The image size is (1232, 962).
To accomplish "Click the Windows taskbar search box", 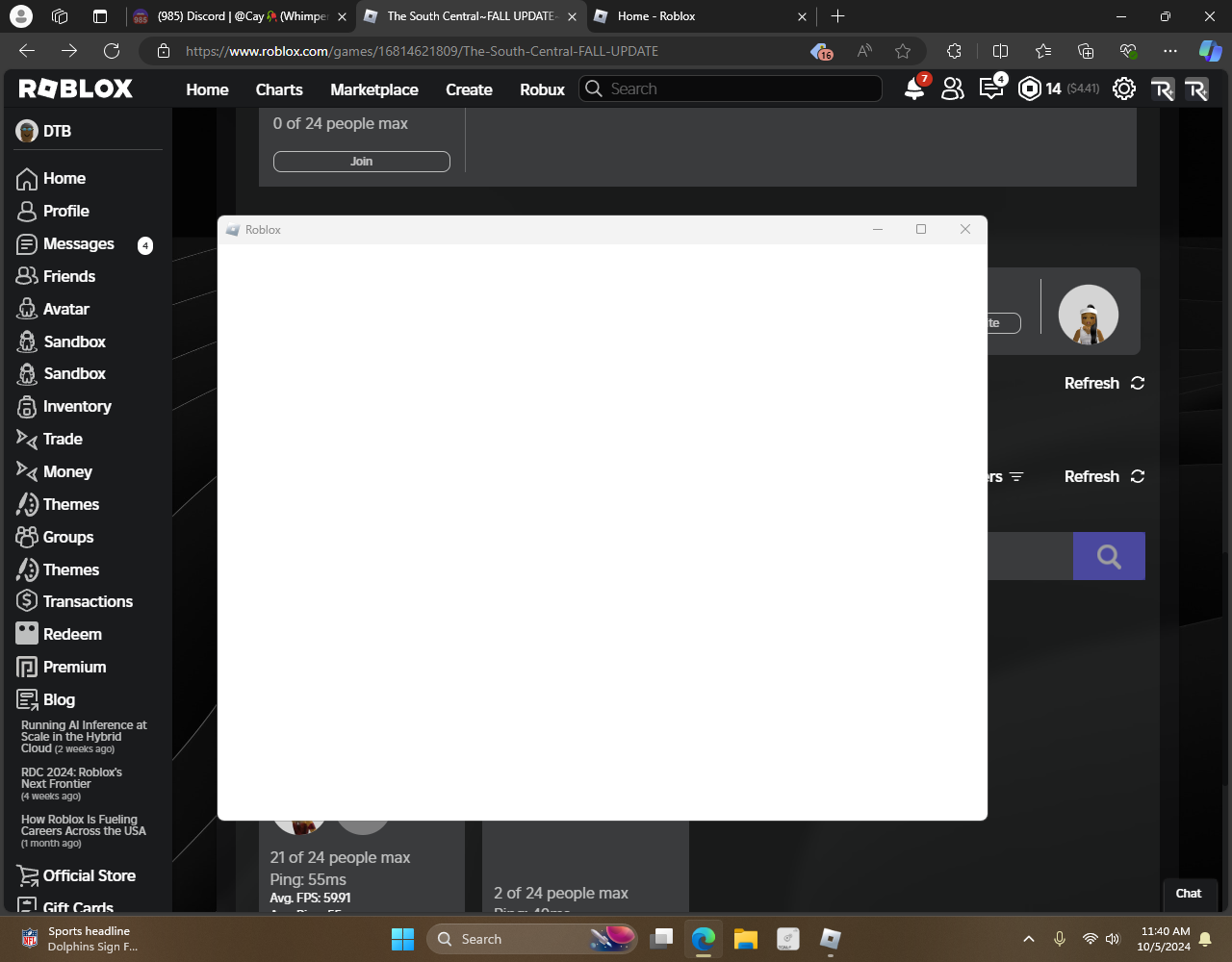I will (x=532, y=939).
